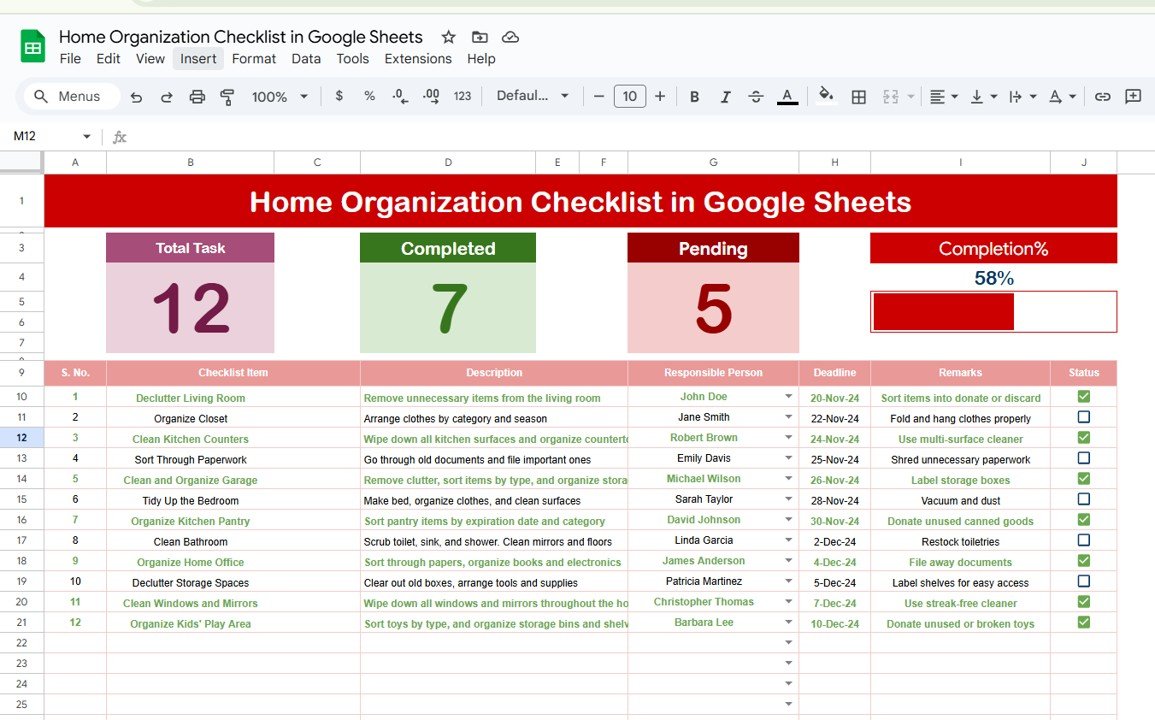1155x720 pixels.
Task: Uncheck status for Organize Kitchen Pantry
Action: click(x=1084, y=520)
